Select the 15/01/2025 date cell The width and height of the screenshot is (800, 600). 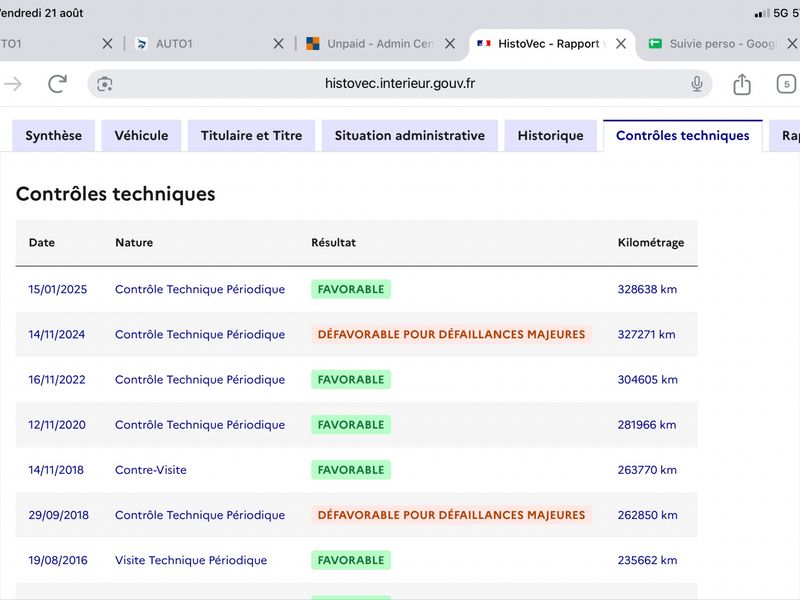coord(58,289)
